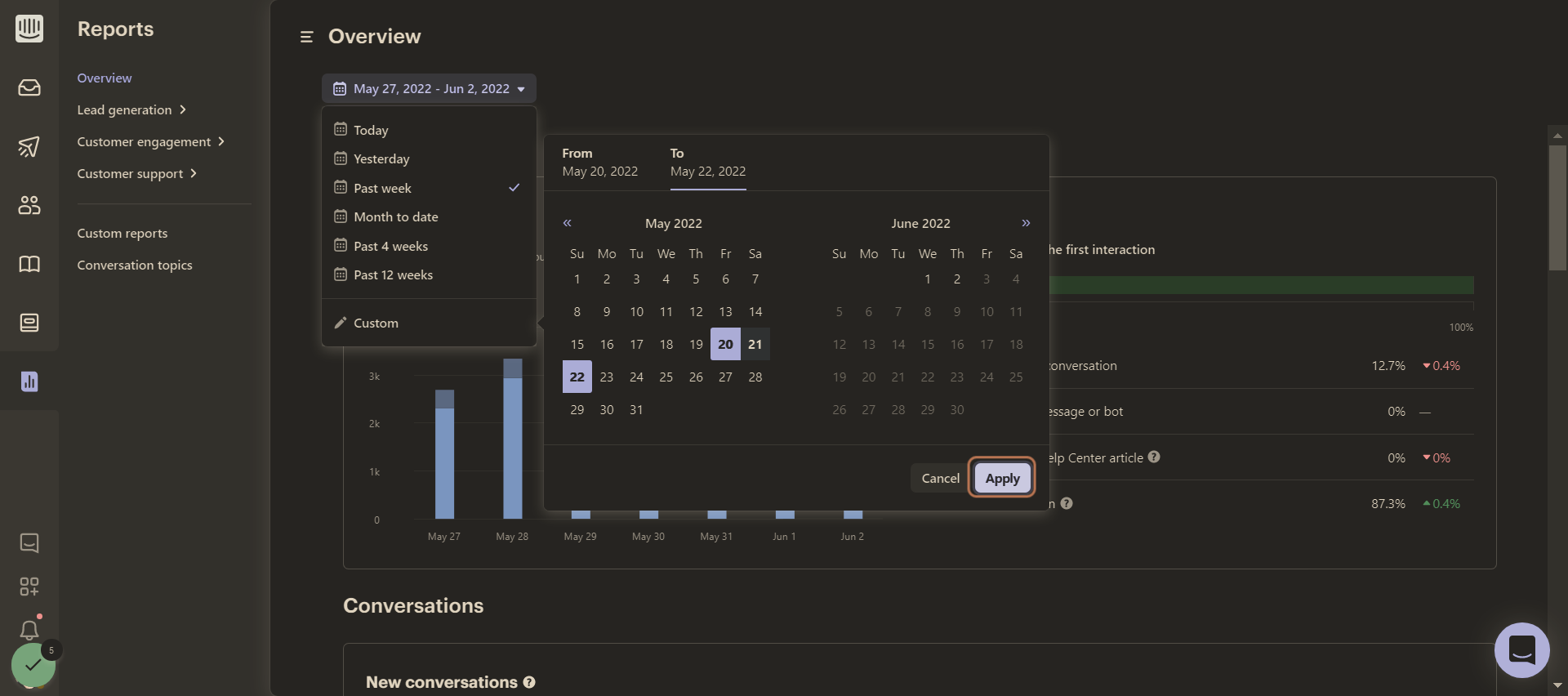1568x696 pixels.
Task: Open notifications bell icon
Action: 29,630
